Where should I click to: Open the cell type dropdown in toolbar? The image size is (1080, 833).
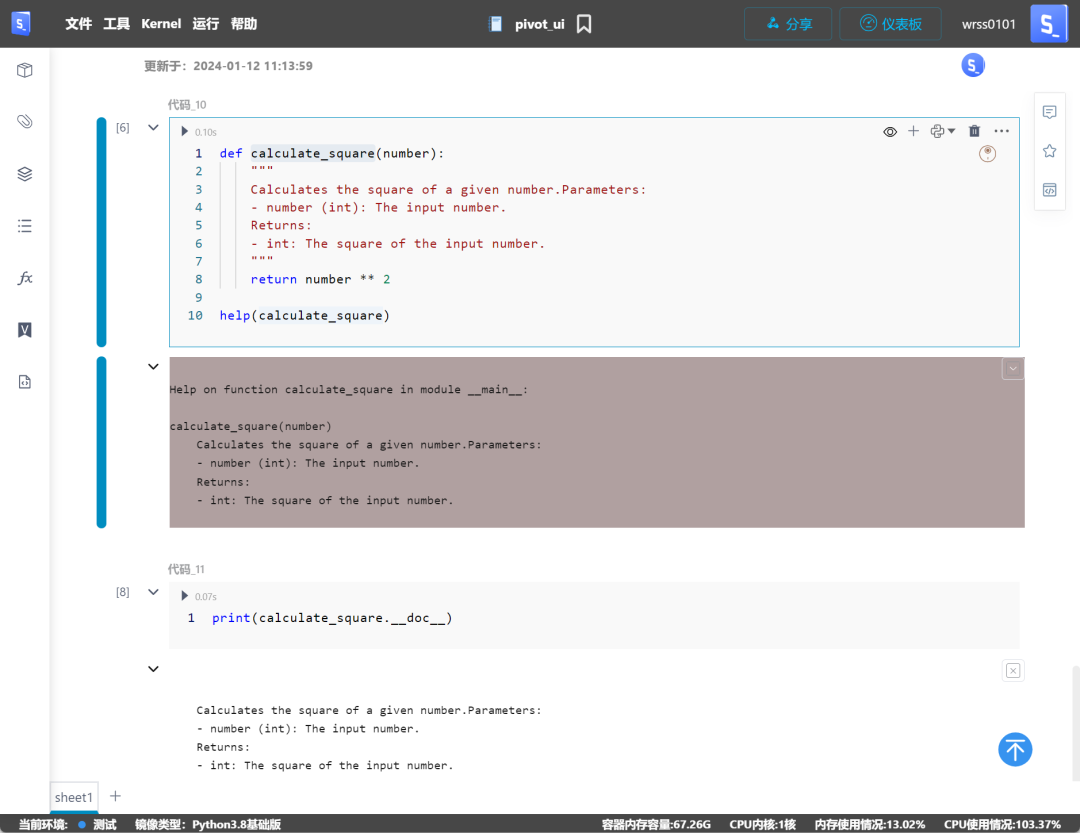[942, 131]
